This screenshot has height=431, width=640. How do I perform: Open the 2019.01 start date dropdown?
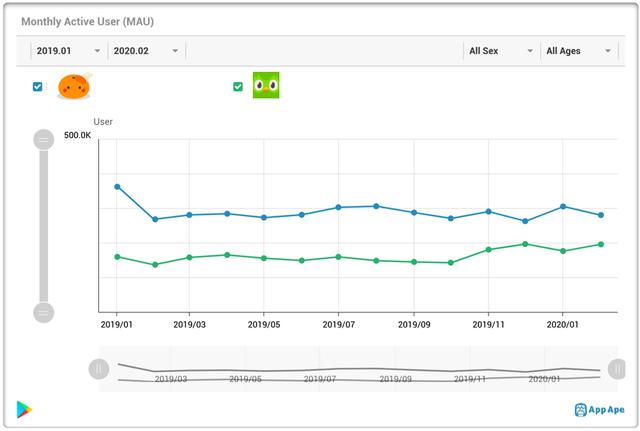click(67, 51)
